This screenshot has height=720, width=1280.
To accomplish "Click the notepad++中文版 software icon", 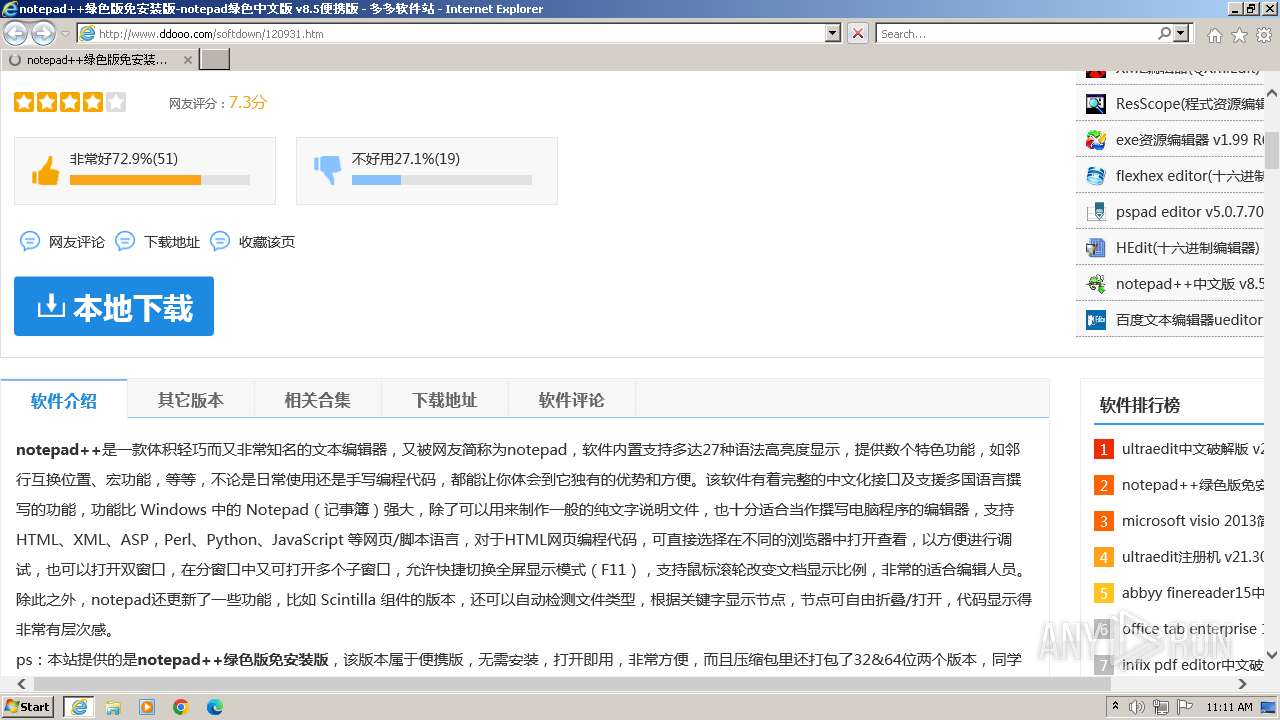I will pos(1096,284).
